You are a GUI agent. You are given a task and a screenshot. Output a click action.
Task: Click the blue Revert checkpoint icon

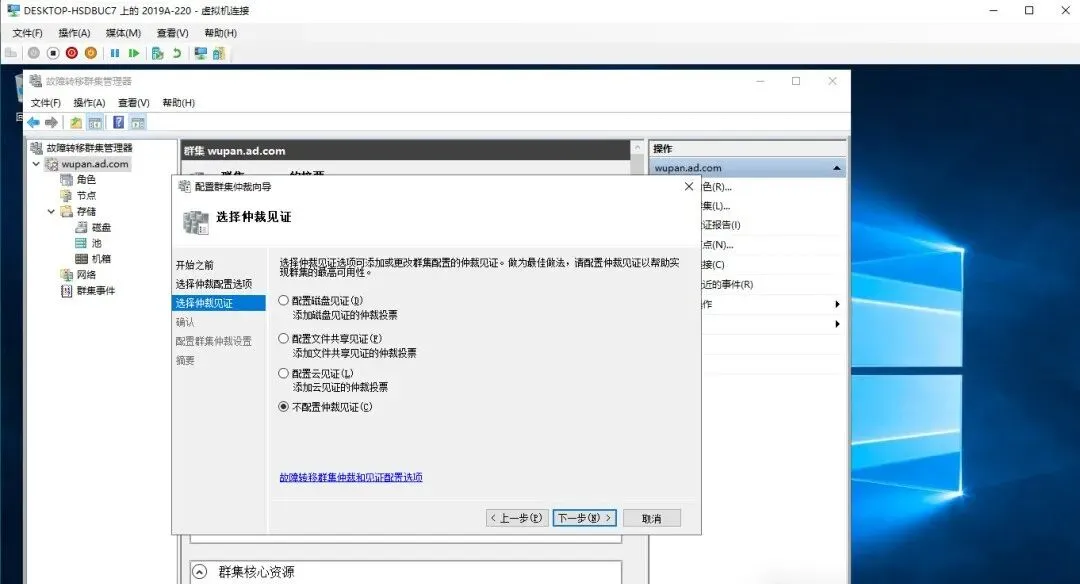click(177, 53)
